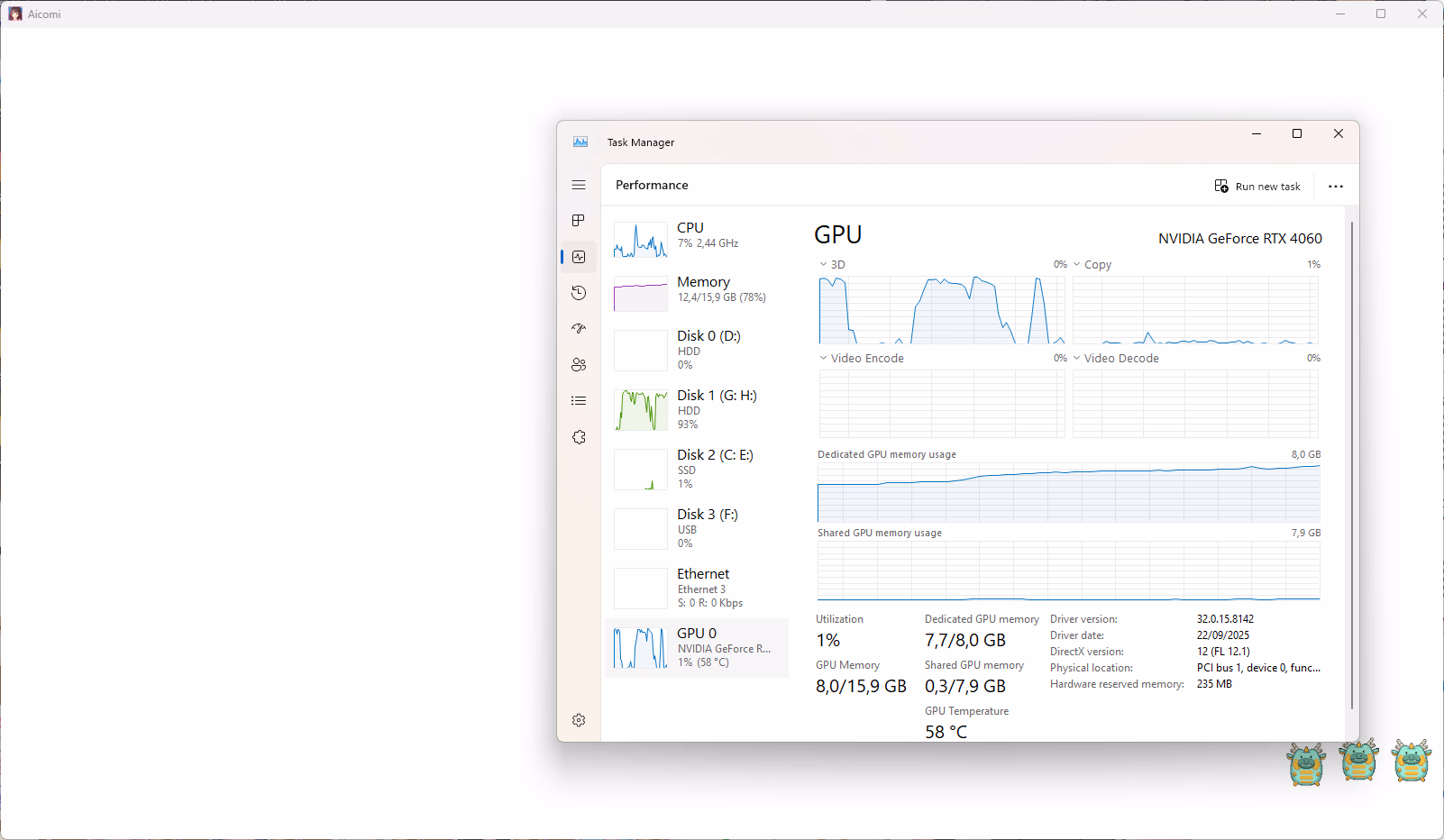Open the Video Encode engine dropdown
1444x840 pixels.
(x=824, y=359)
